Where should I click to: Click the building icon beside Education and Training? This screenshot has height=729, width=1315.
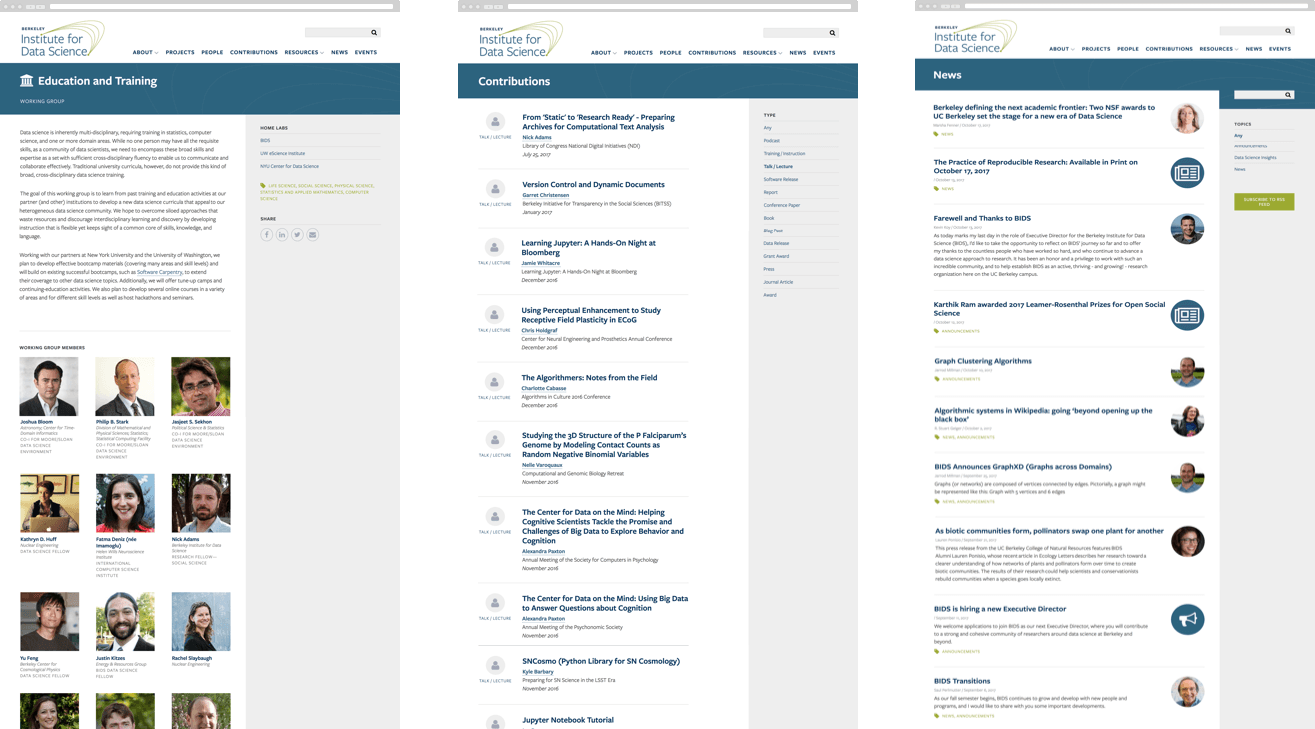(x=27, y=81)
